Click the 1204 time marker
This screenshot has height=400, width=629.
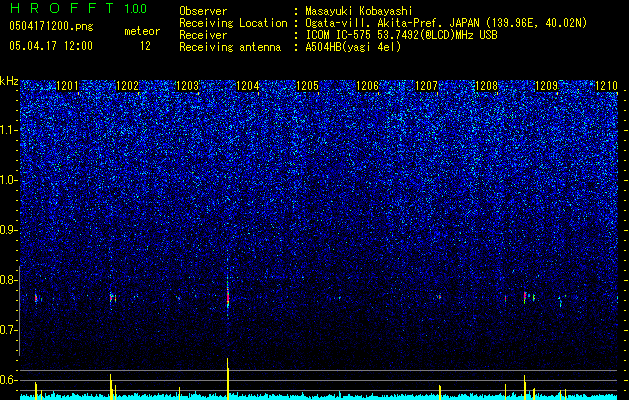(248, 86)
